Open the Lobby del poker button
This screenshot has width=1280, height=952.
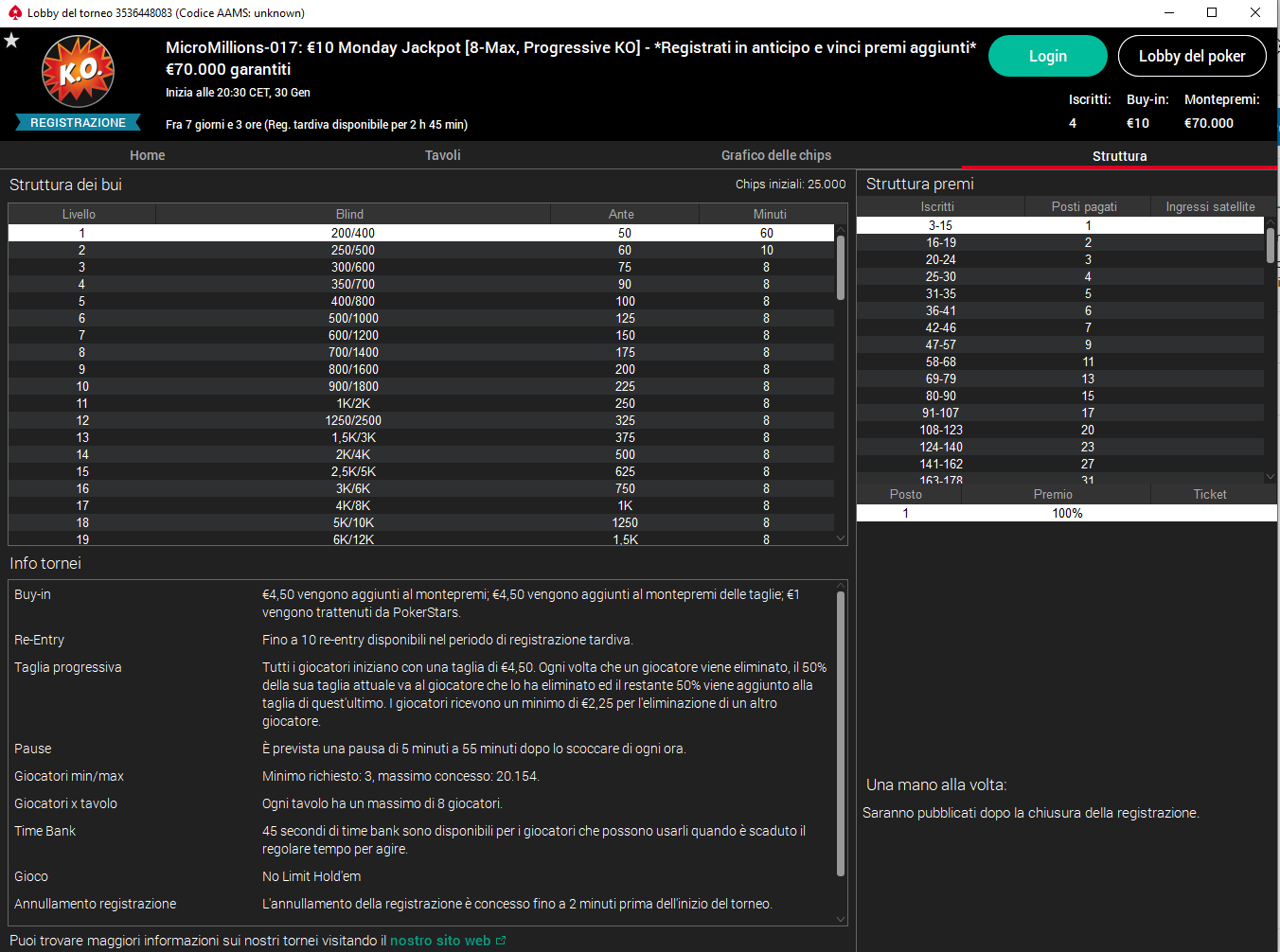pos(1191,56)
